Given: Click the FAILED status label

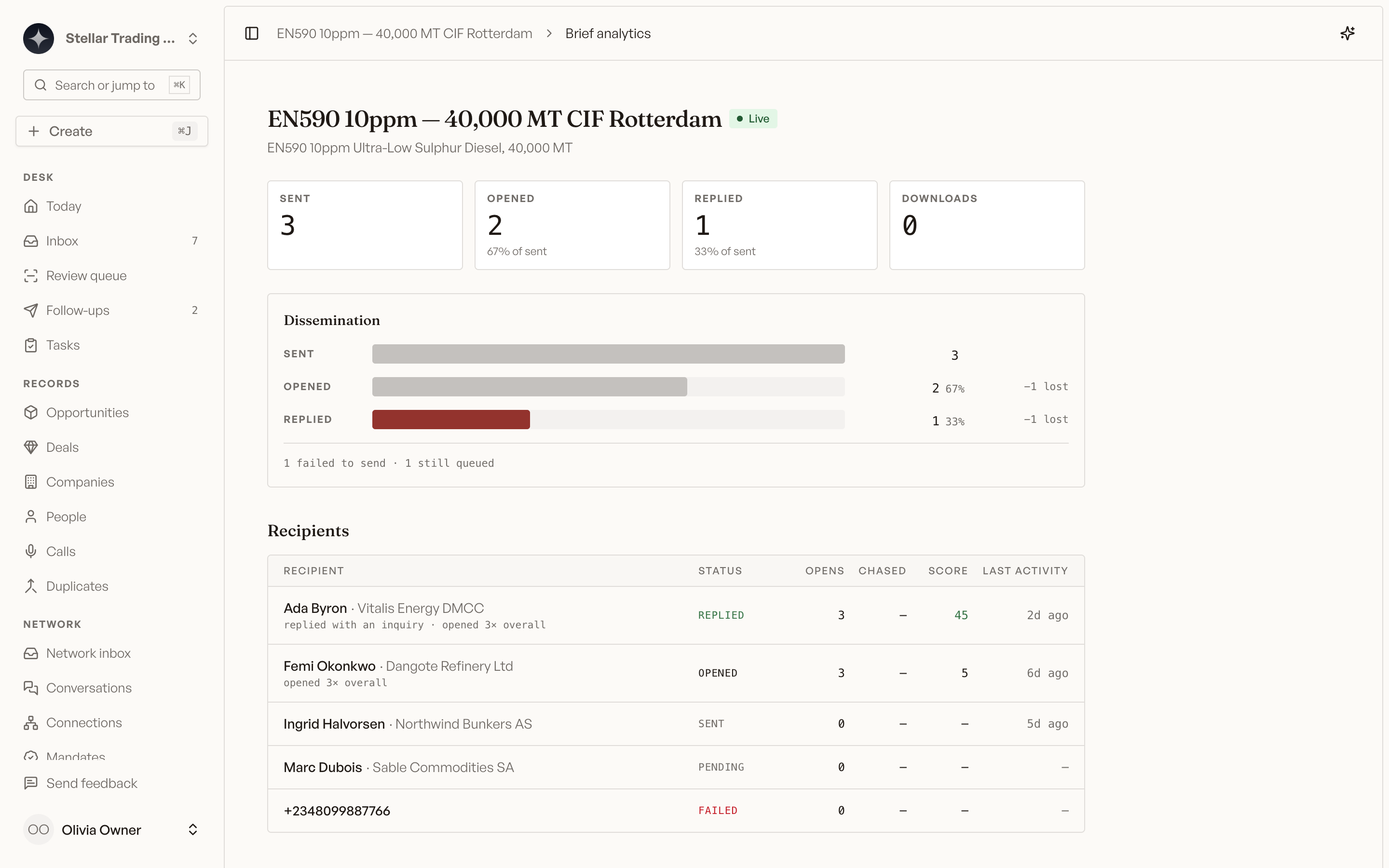Looking at the screenshot, I should [x=718, y=811].
